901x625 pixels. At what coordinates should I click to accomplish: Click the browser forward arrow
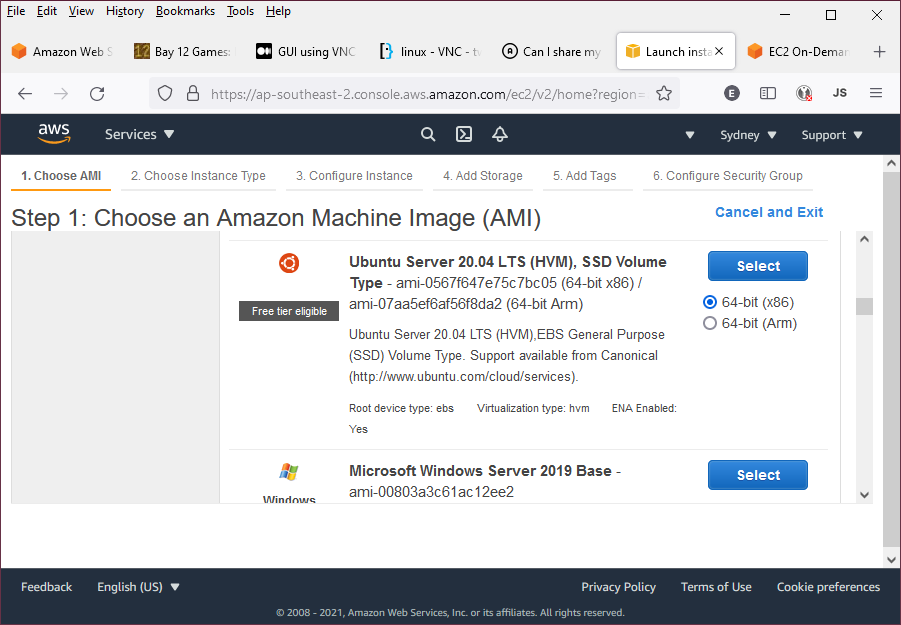tap(61, 94)
